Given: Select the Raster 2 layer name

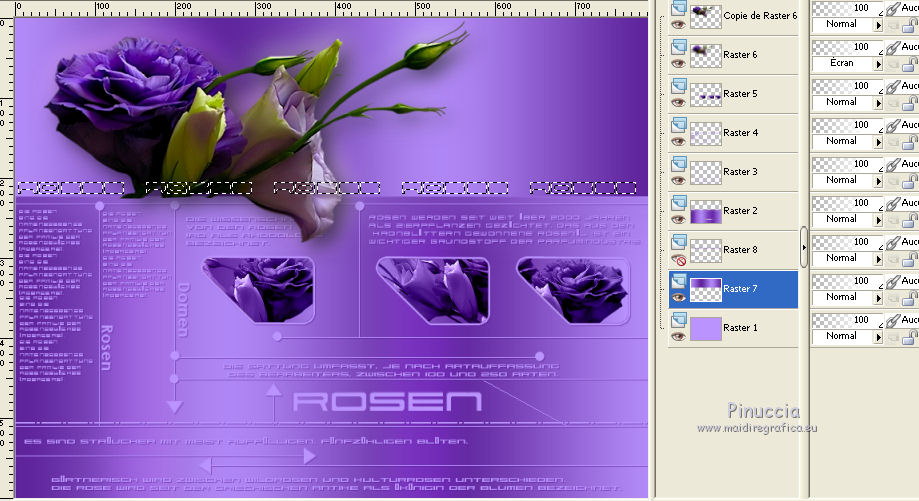Looking at the screenshot, I should pyautogui.click(x=740, y=210).
